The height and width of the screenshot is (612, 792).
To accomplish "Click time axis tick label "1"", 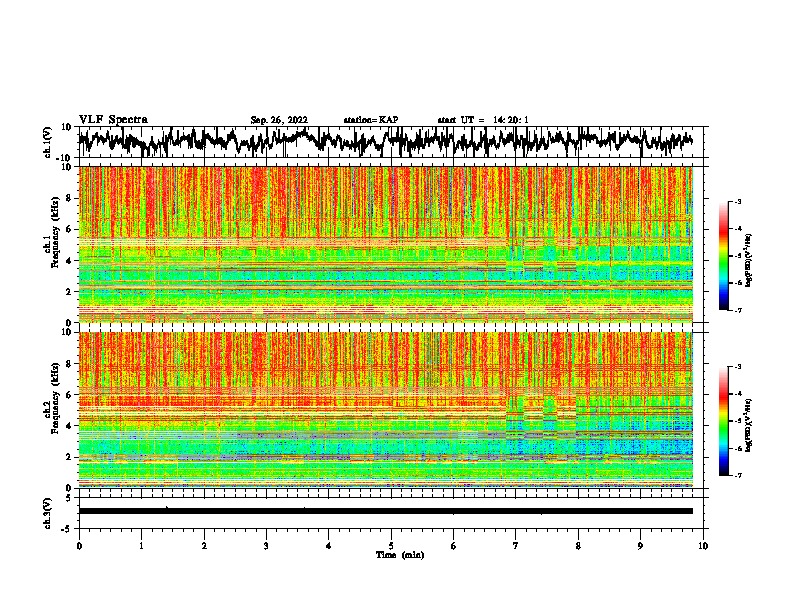I will pos(141,546).
